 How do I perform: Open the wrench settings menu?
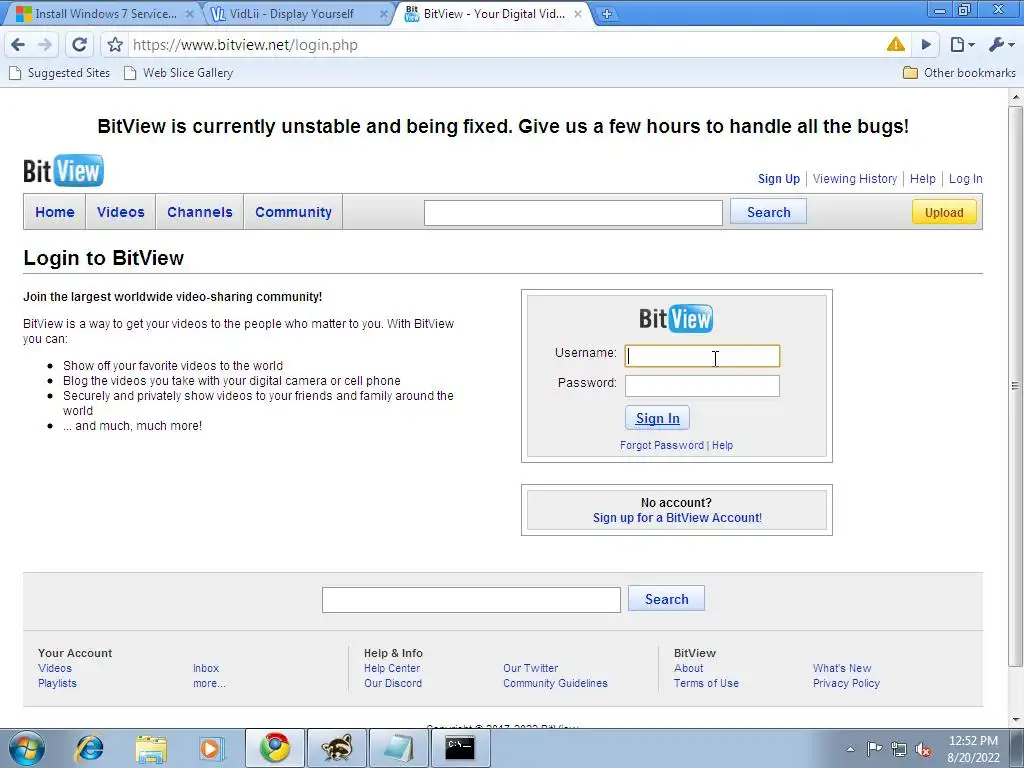pos(1000,44)
